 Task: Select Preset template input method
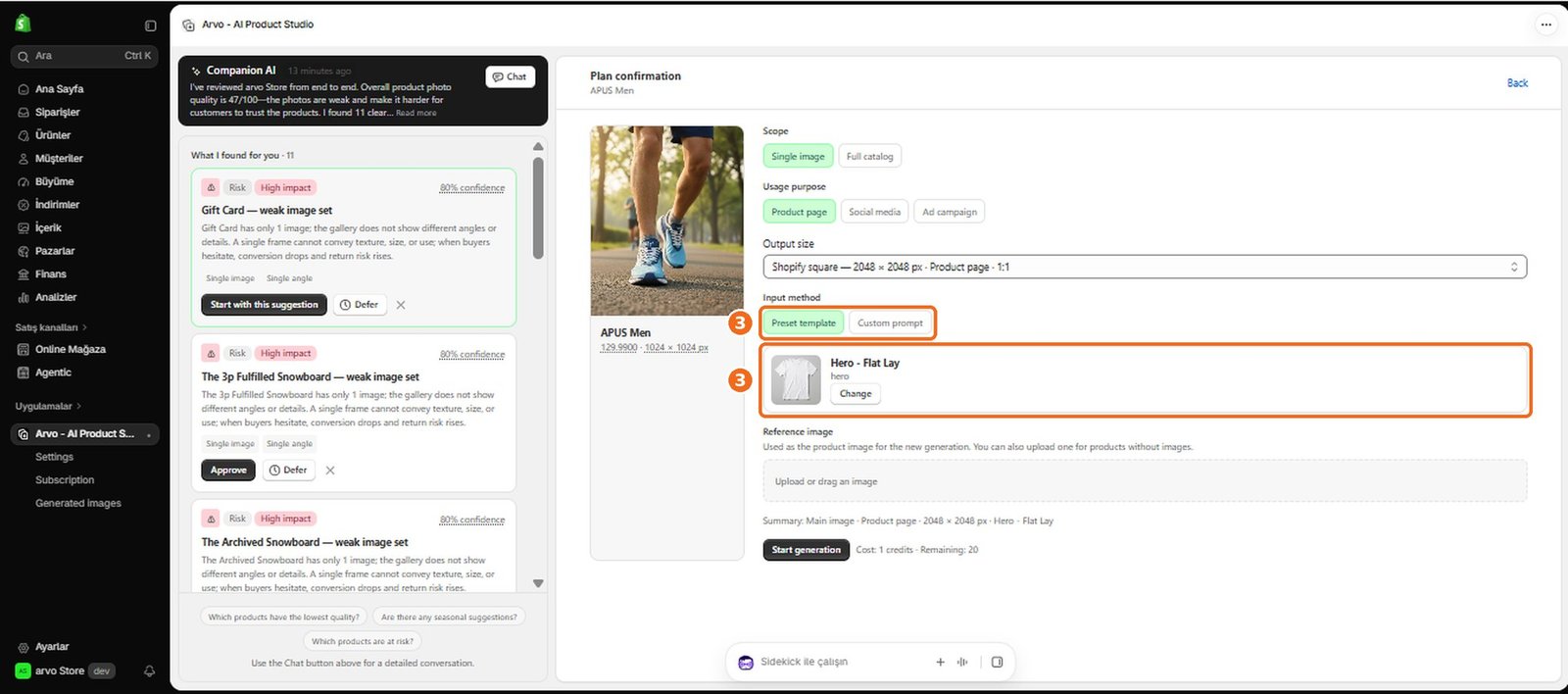804,323
